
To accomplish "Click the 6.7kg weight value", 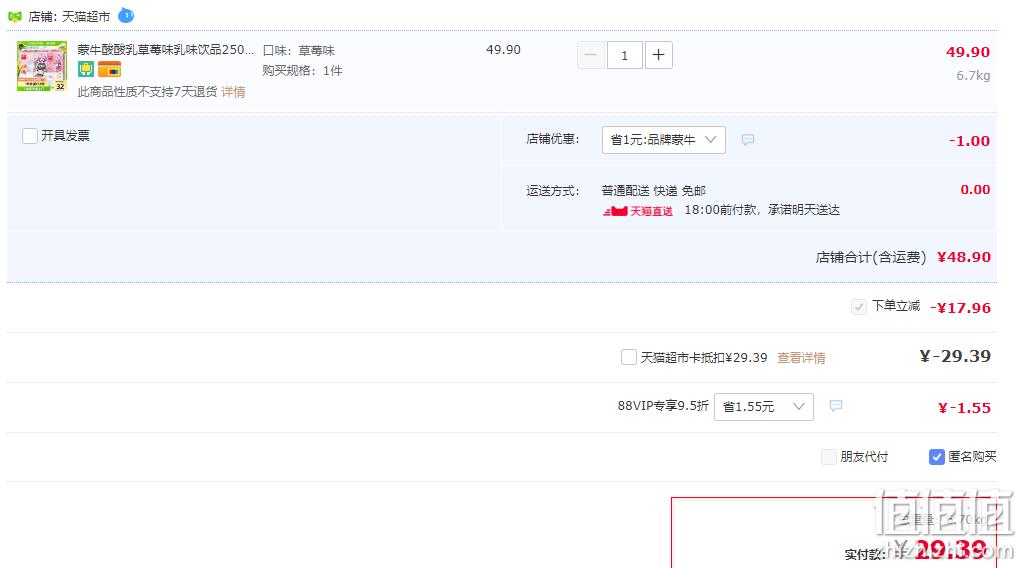I will [973, 76].
